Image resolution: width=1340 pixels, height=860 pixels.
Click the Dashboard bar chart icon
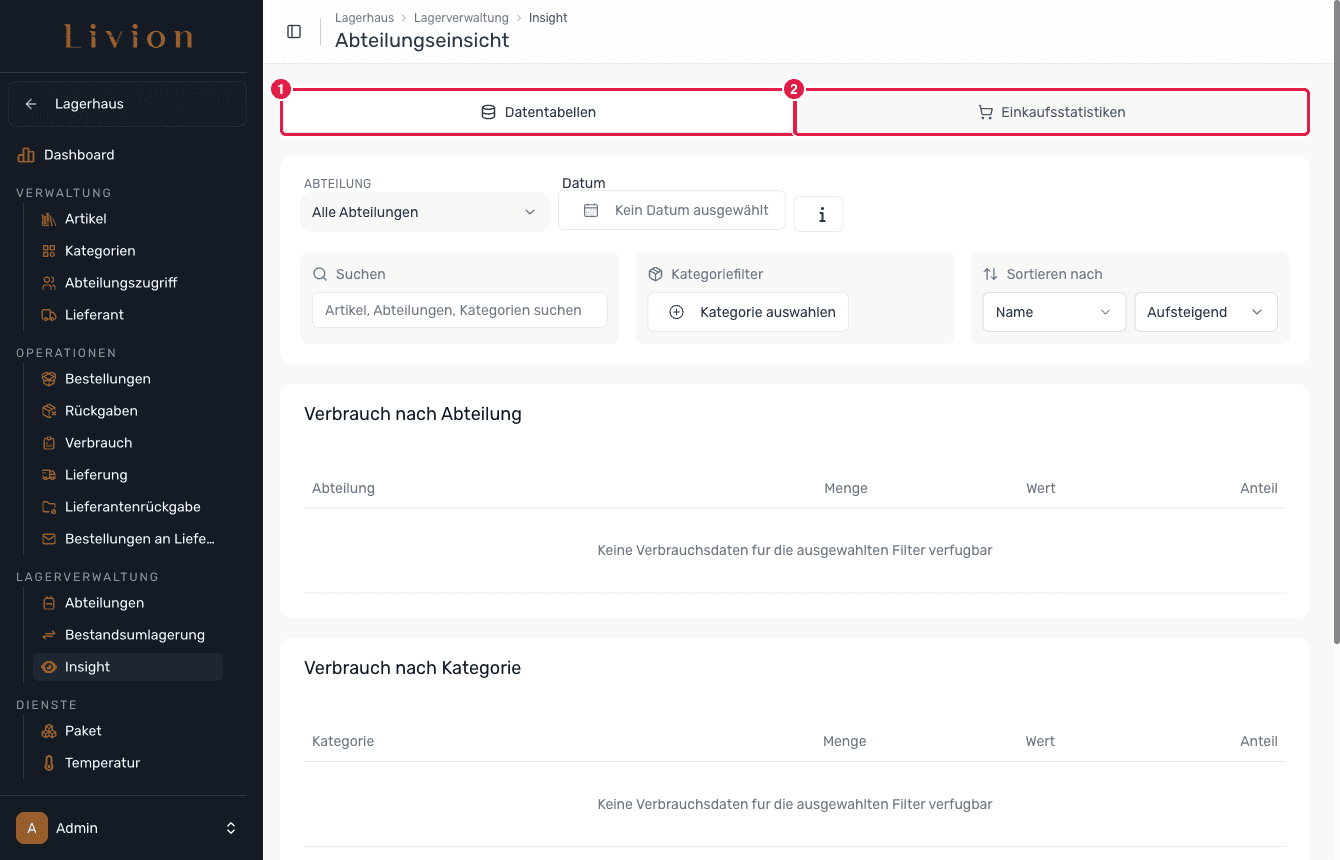26,155
